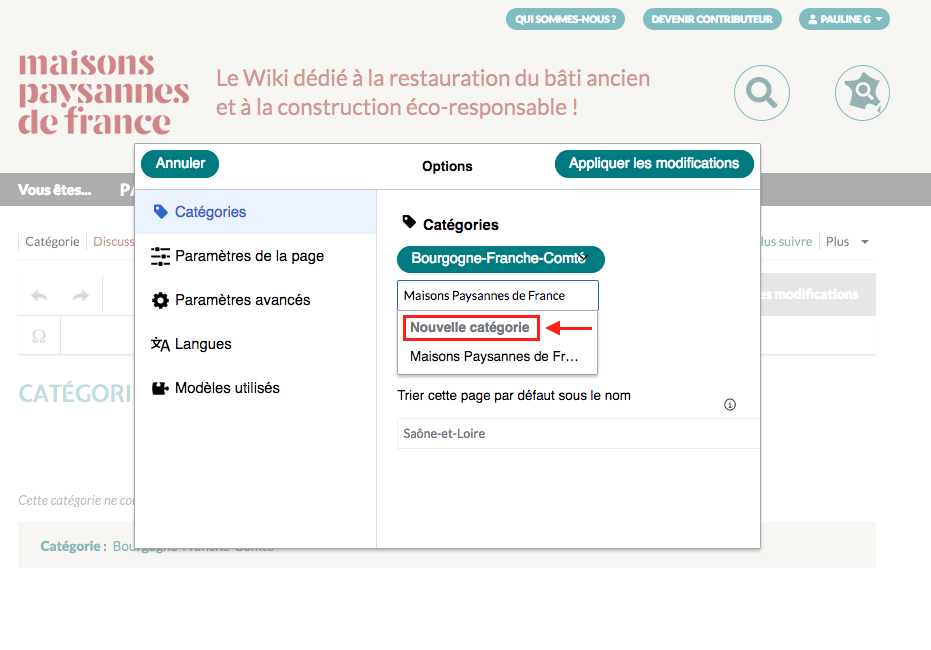The image size is (931, 650).
Task: Click the Redo arrow in editor toolbar
Action: 81,295
